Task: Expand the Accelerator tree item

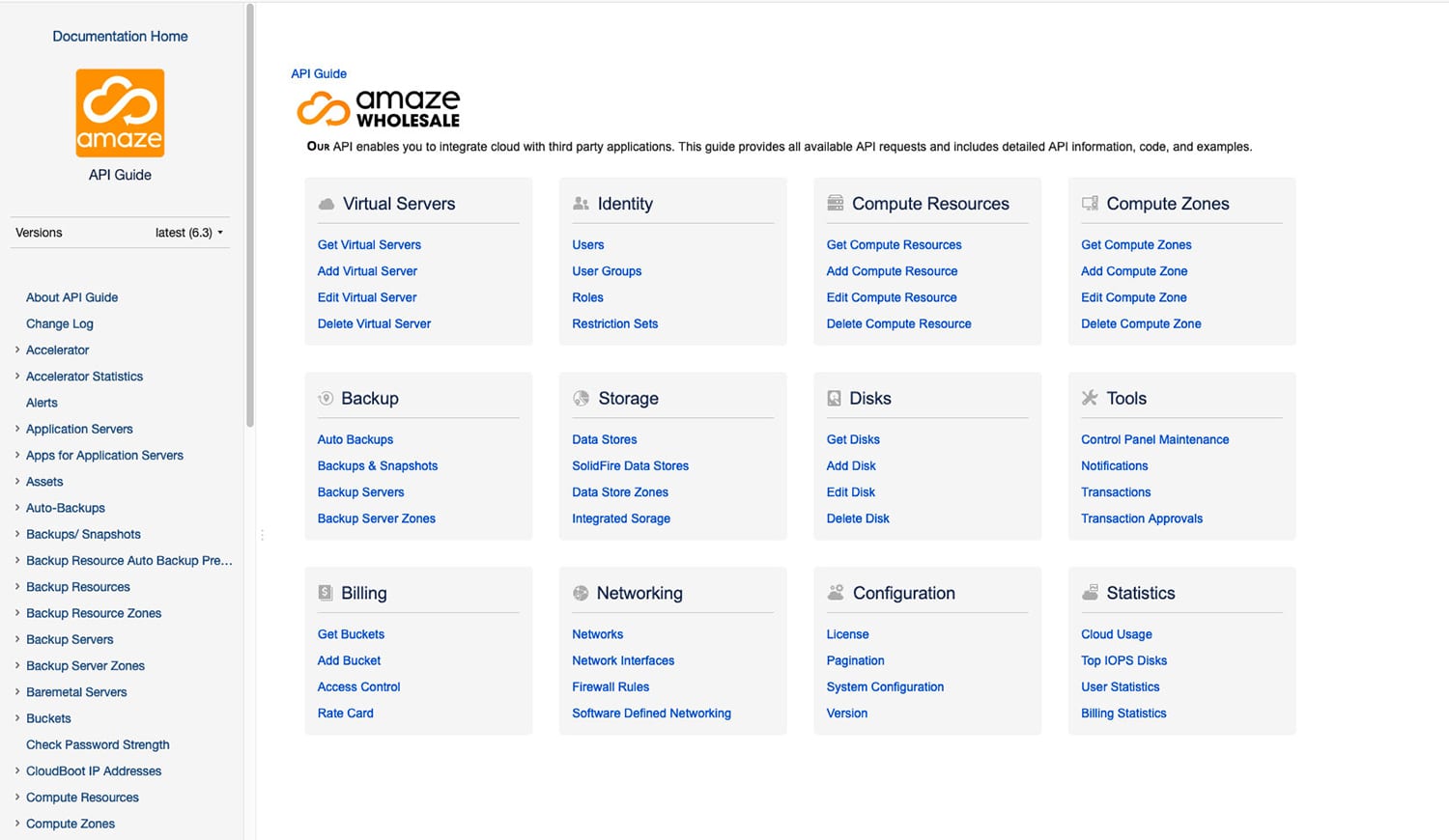Action: tap(17, 350)
